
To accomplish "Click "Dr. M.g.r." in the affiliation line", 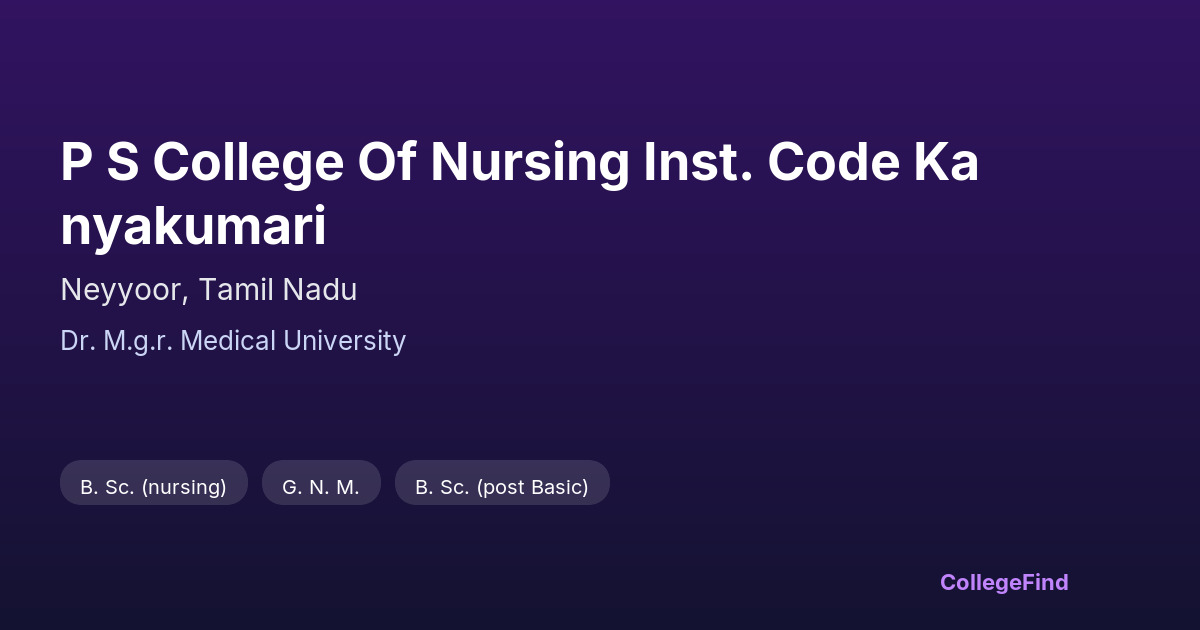I will pyautogui.click(x=117, y=341).
